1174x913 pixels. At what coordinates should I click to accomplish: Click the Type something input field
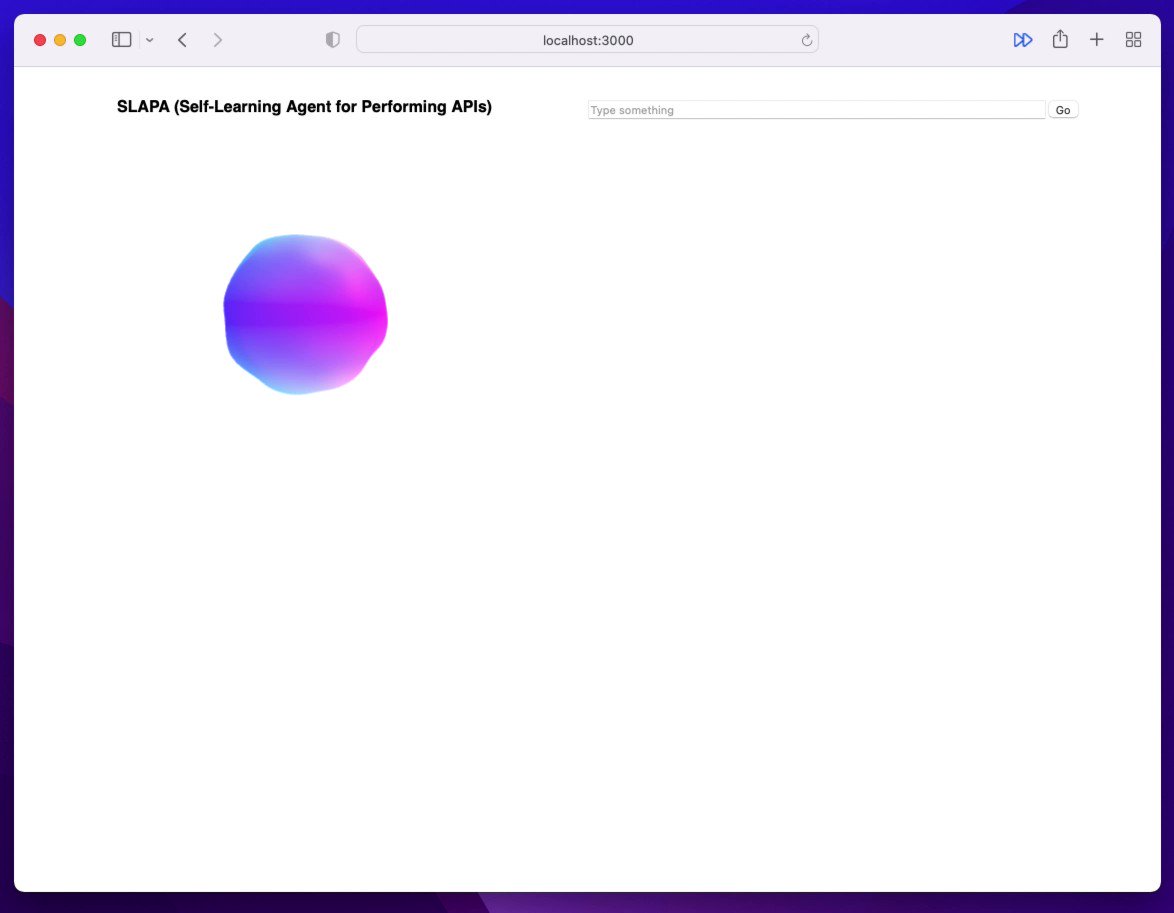[816, 110]
